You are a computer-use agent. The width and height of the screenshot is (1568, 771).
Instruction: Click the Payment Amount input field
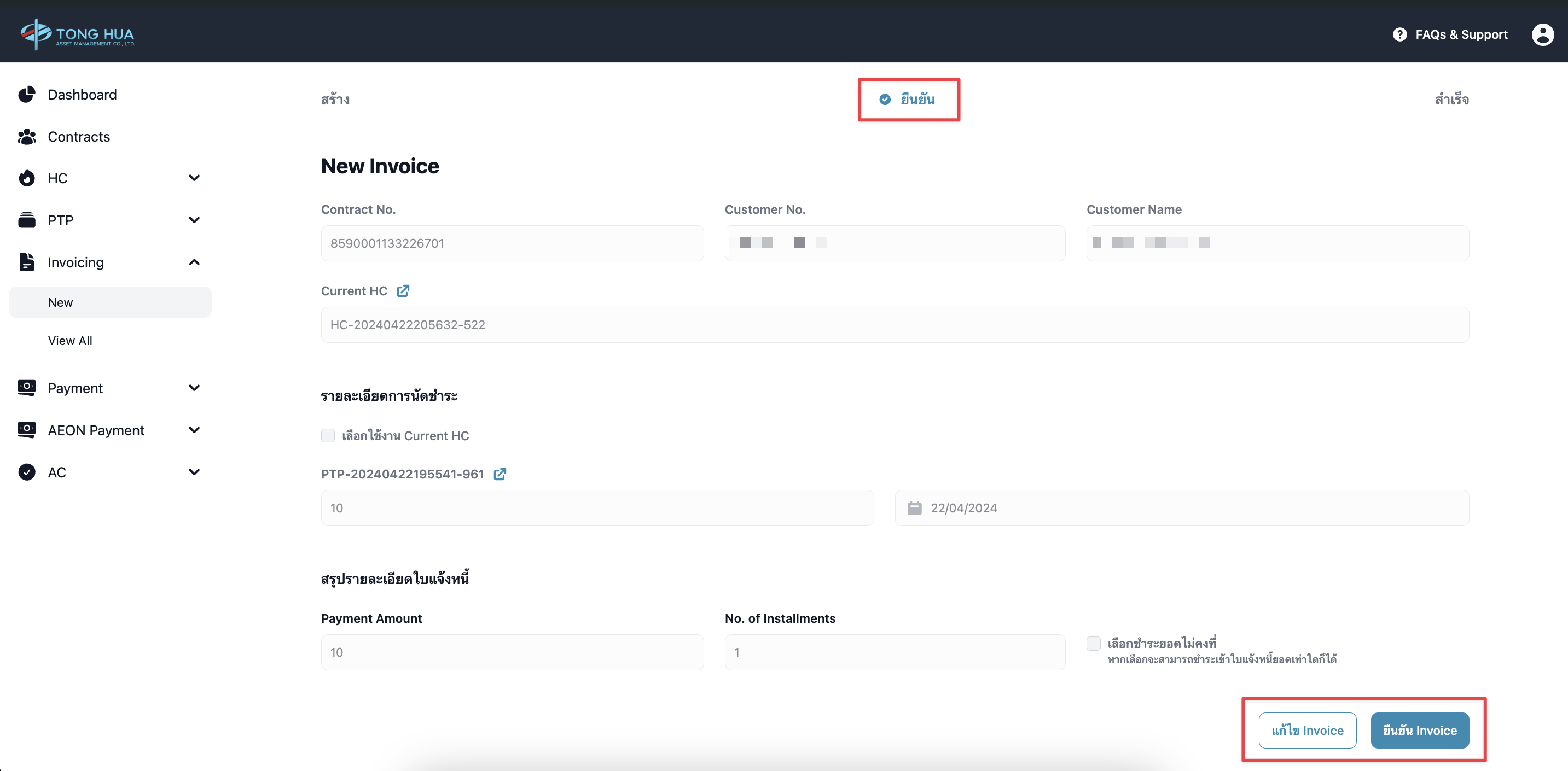512,652
